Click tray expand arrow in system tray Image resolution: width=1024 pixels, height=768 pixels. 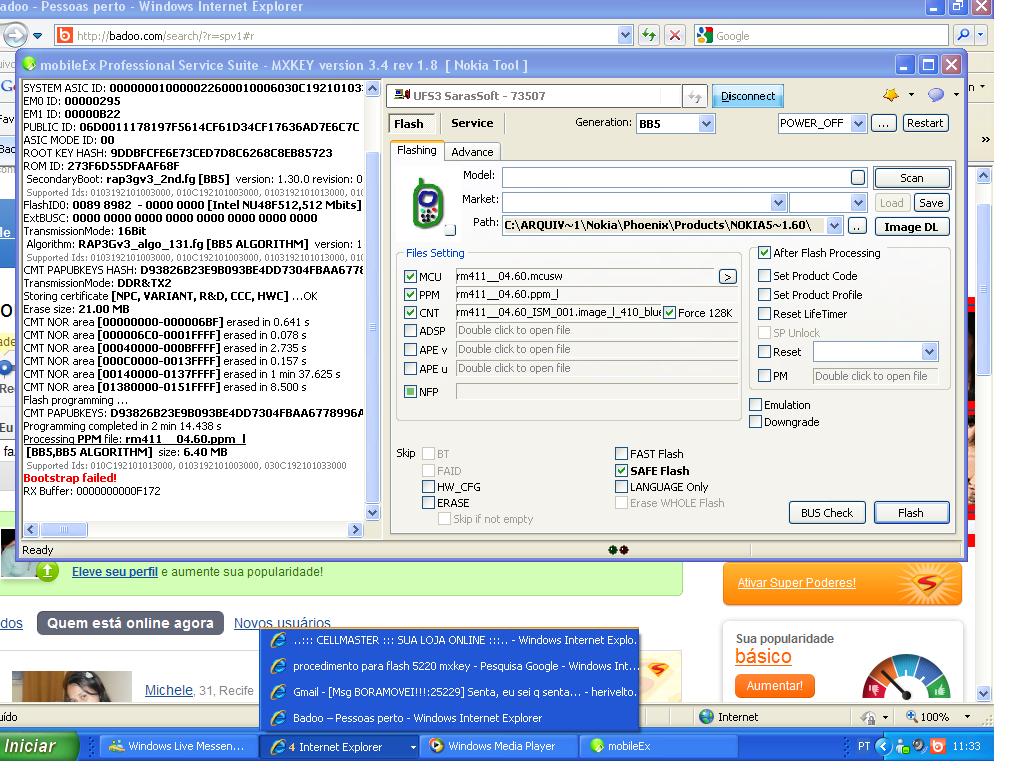(883, 746)
